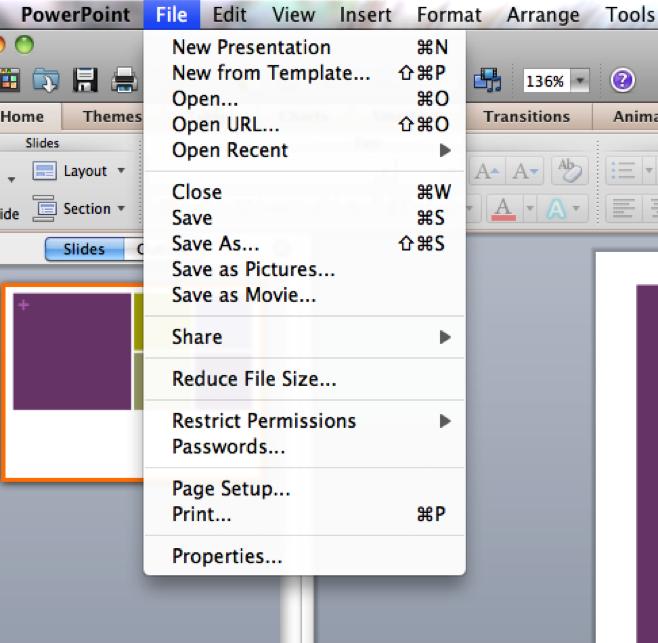This screenshot has width=658, height=643.
Task: Click the green zoom window button
Action: coord(24,44)
